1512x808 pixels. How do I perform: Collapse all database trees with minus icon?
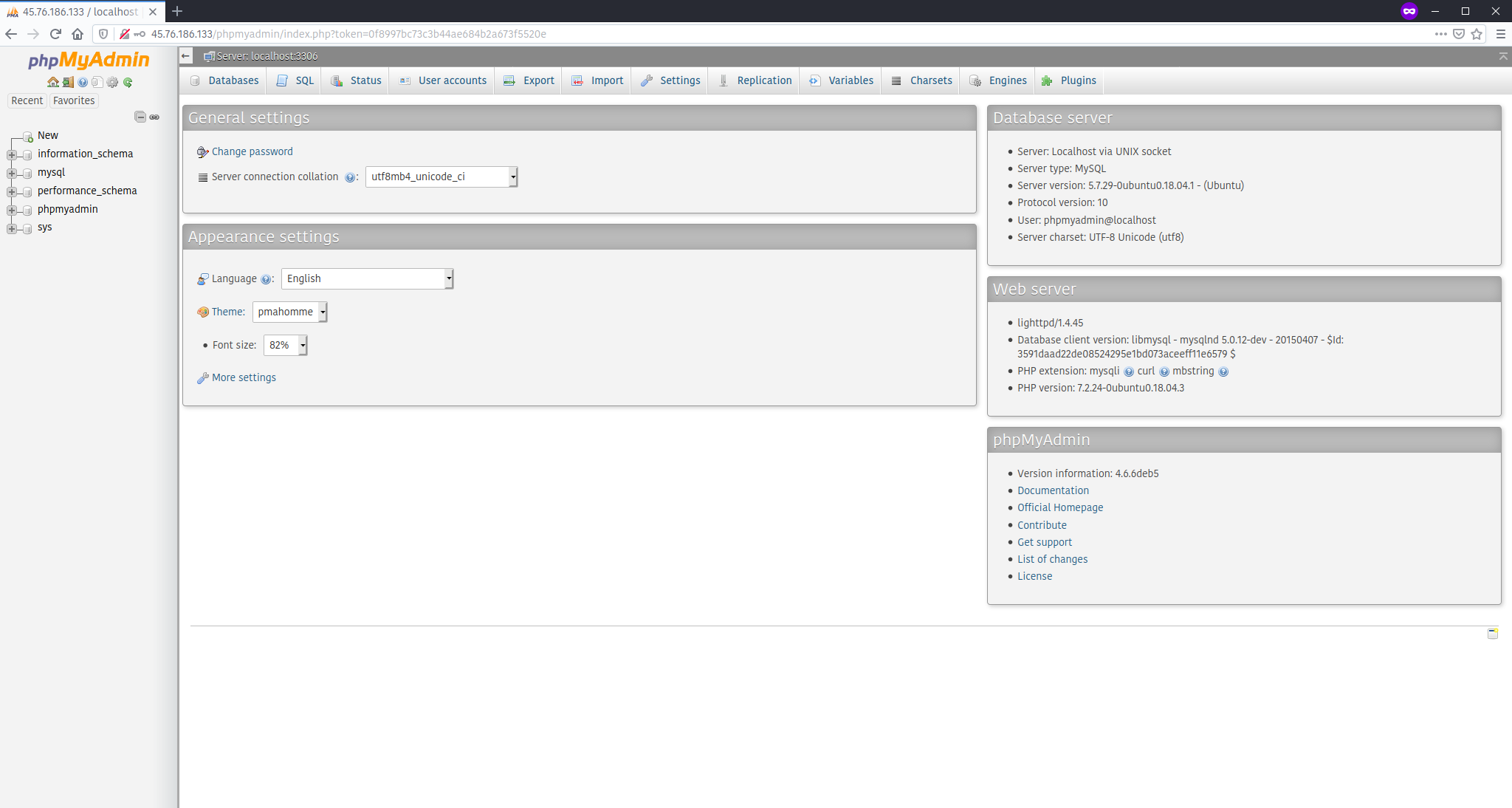(x=140, y=116)
